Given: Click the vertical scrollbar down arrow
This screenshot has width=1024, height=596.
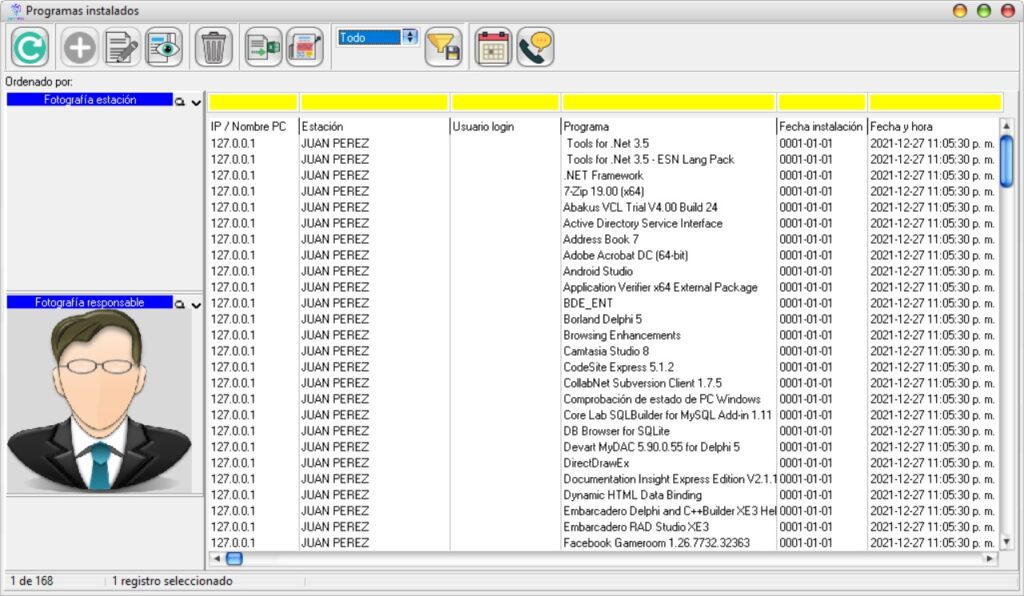Looking at the screenshot, I should [x=1006, y=541].
